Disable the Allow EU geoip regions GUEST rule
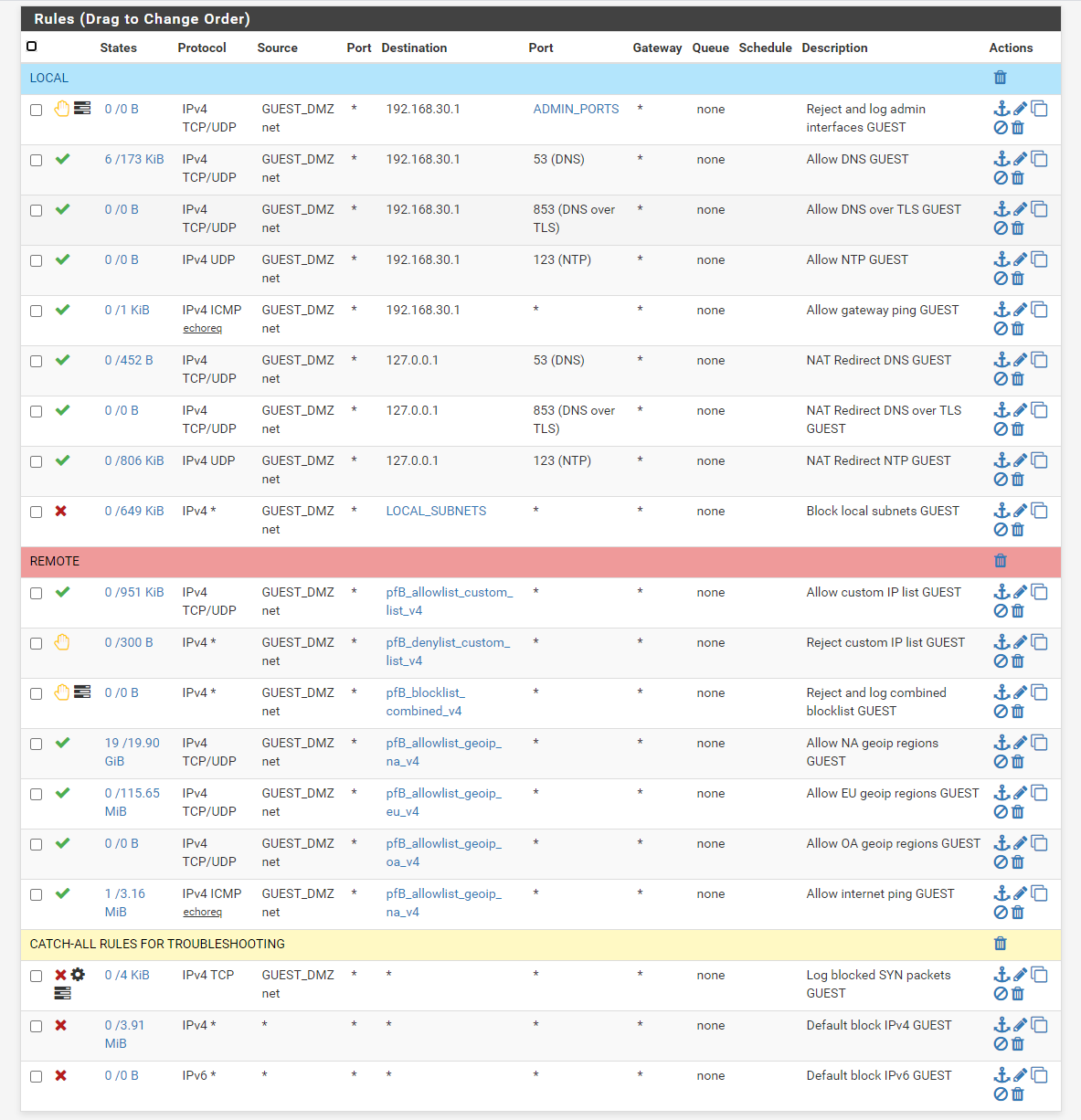This screenshot has width=1081, height=1120. pyautogui.click(x=1001, y=812)
